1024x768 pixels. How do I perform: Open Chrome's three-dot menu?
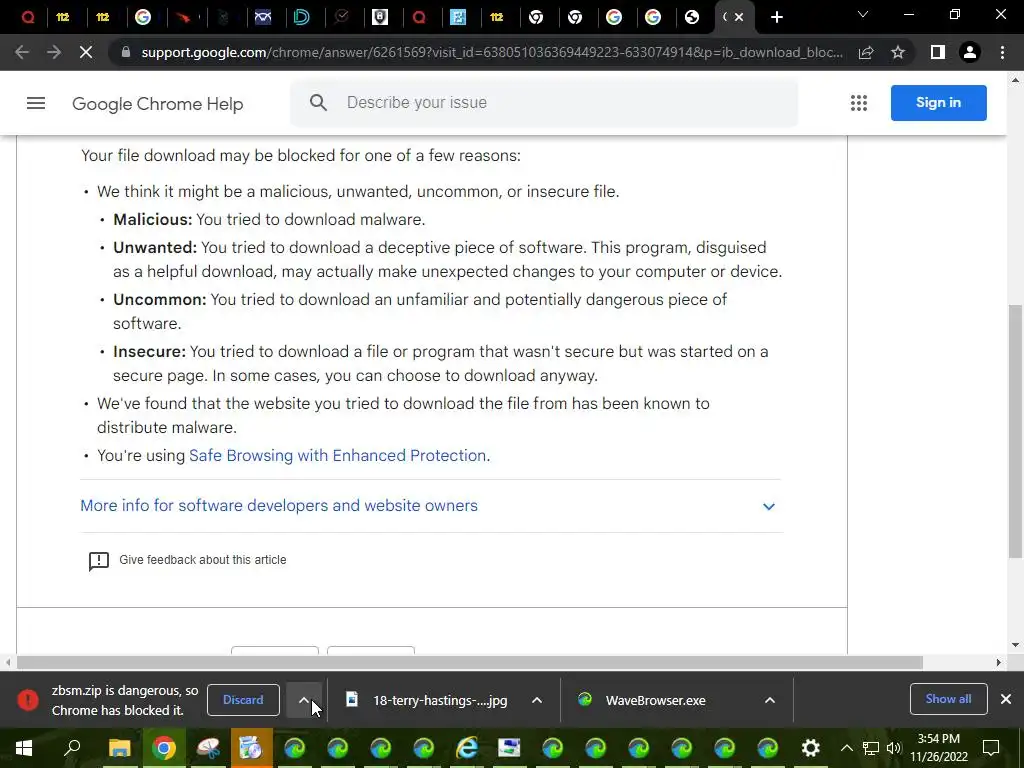point(1002,52)
